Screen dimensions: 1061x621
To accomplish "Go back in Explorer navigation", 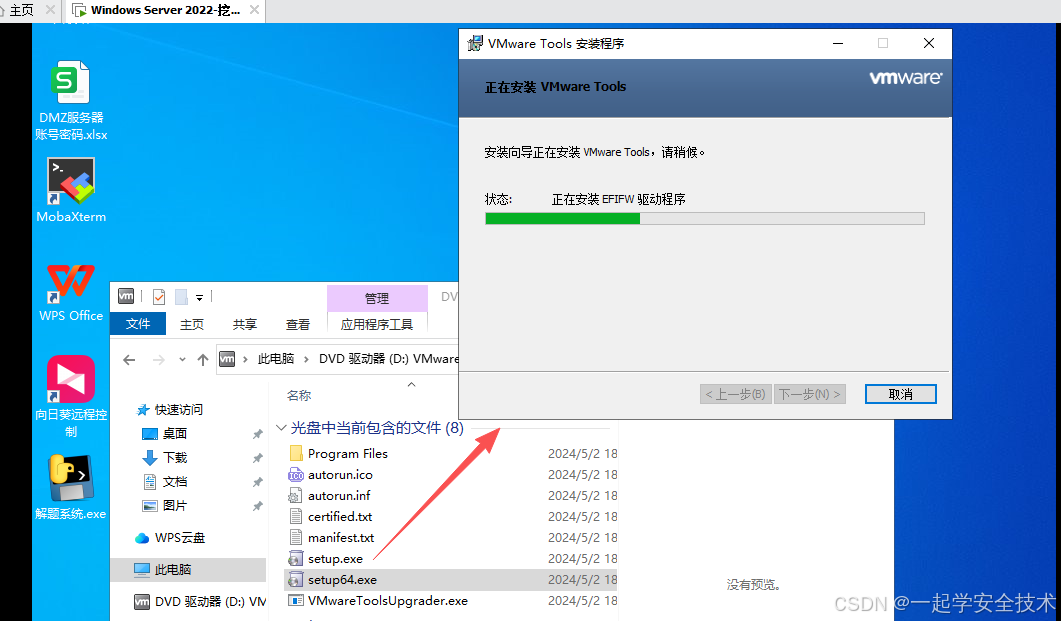I will 129,359.
